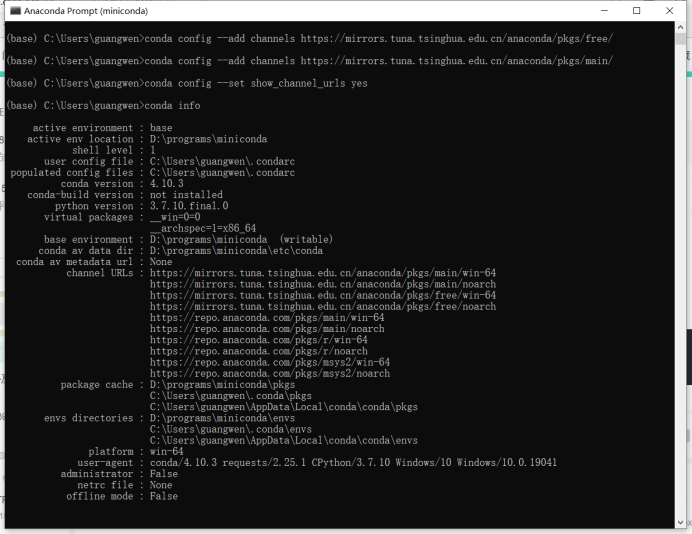Image resolution: width=692 pixels, height=534 pixels.
Task: Click tsinghua pkgs/main/win-64 URL
Action: [323, 273]
